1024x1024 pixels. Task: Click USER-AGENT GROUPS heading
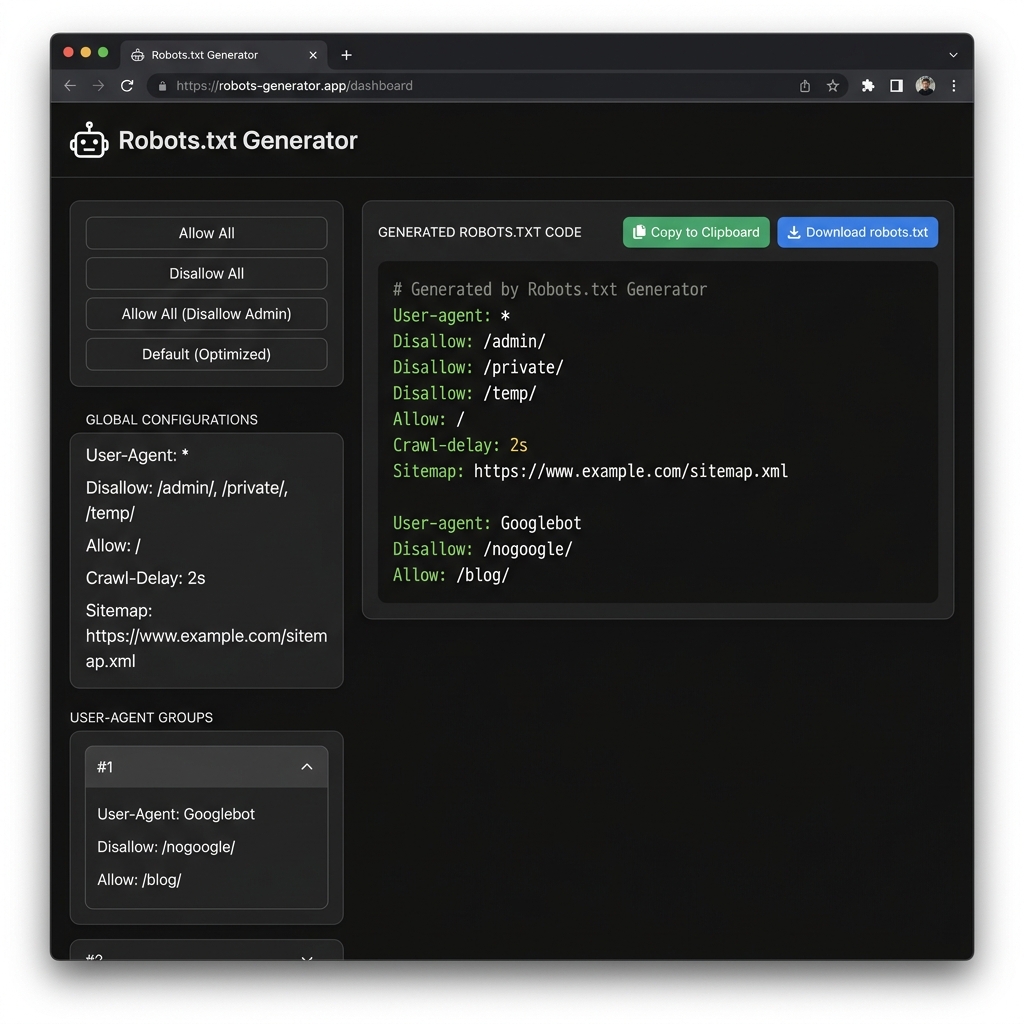point(141,718)
